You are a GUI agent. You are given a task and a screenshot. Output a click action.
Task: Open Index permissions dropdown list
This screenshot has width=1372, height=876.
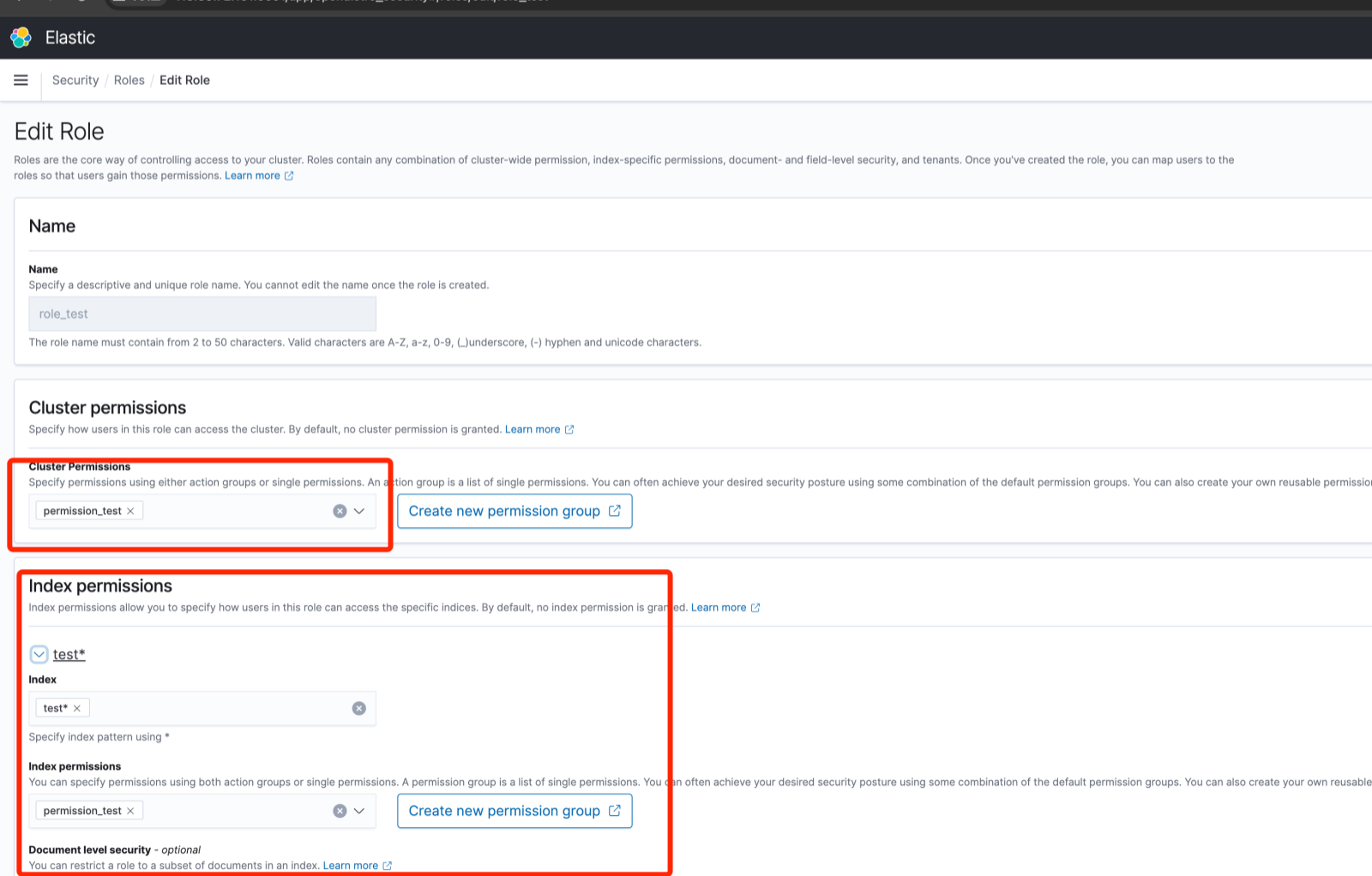[359, 811]
